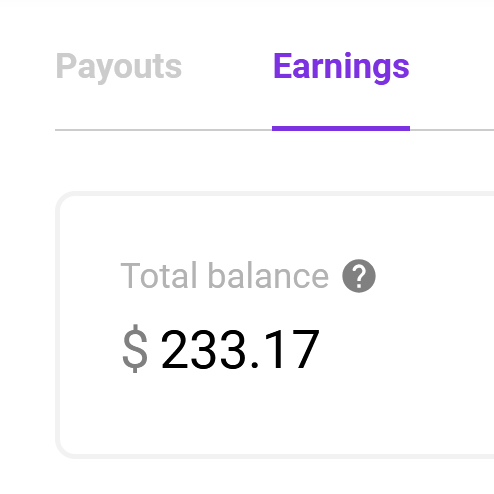Click the gray dollar sign symbol

tap(135, 348)
